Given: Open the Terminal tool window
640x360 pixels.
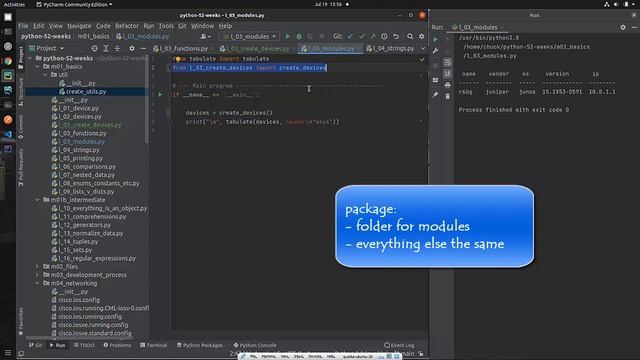Looking at the screenshot, I should pyautogui.click(x=153, y=345).
